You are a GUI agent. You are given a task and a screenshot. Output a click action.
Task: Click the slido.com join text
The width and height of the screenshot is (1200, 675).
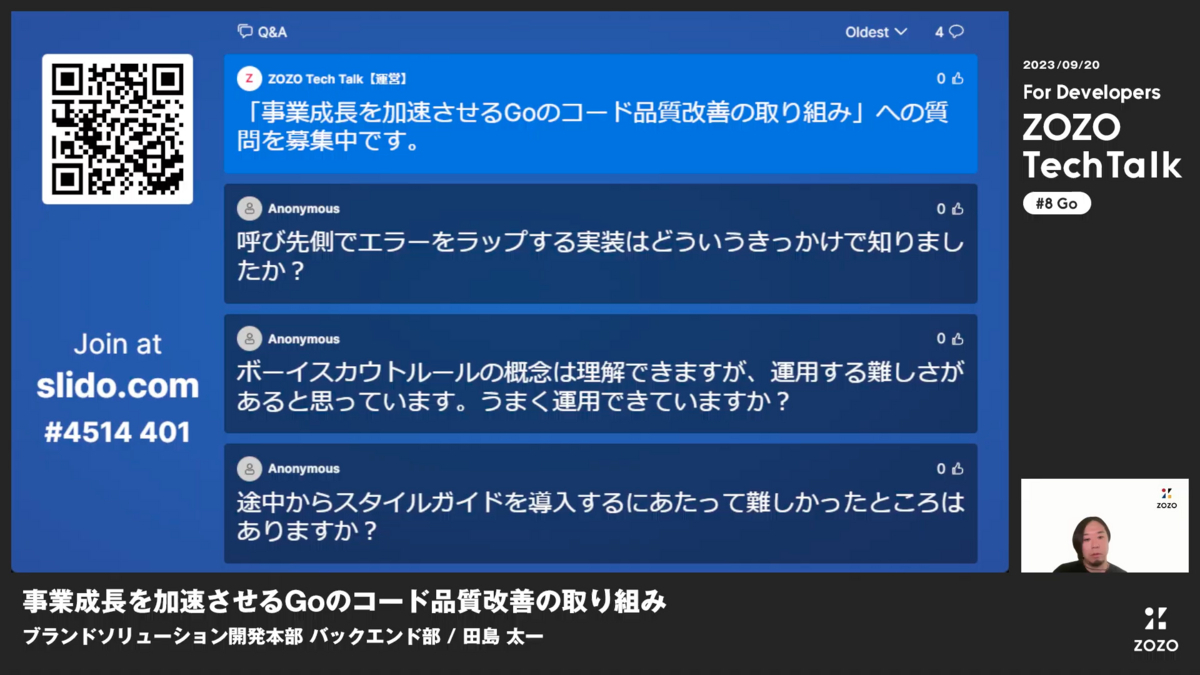(x=118, y=386)
